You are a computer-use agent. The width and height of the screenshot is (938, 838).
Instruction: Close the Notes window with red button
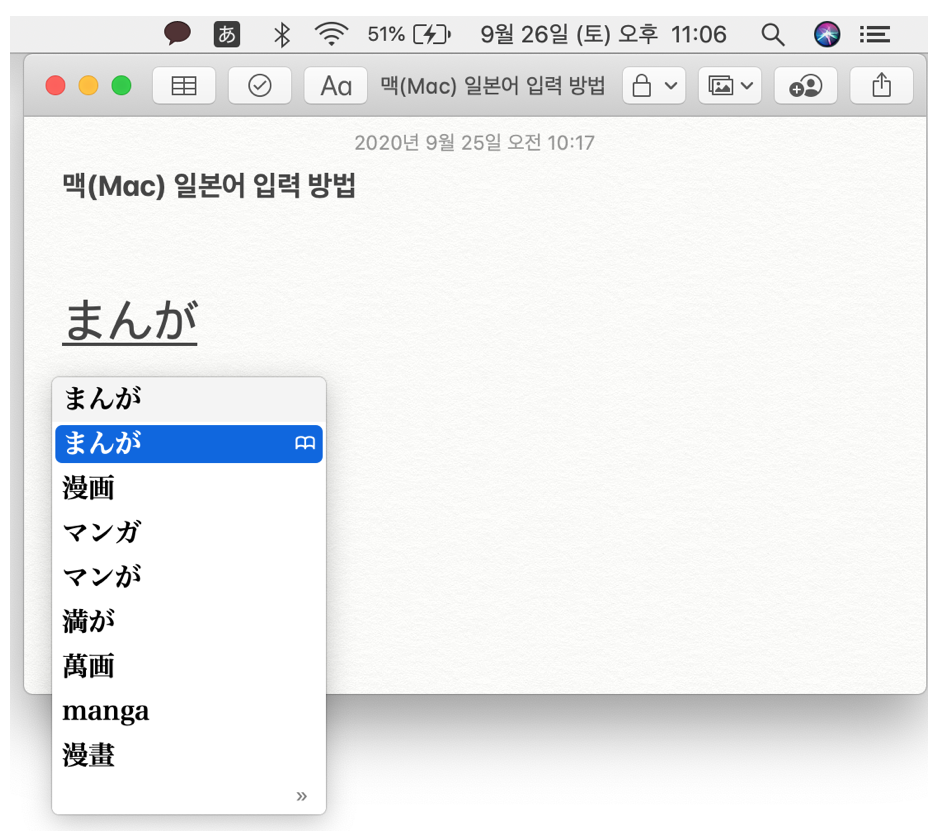[56, 86]
